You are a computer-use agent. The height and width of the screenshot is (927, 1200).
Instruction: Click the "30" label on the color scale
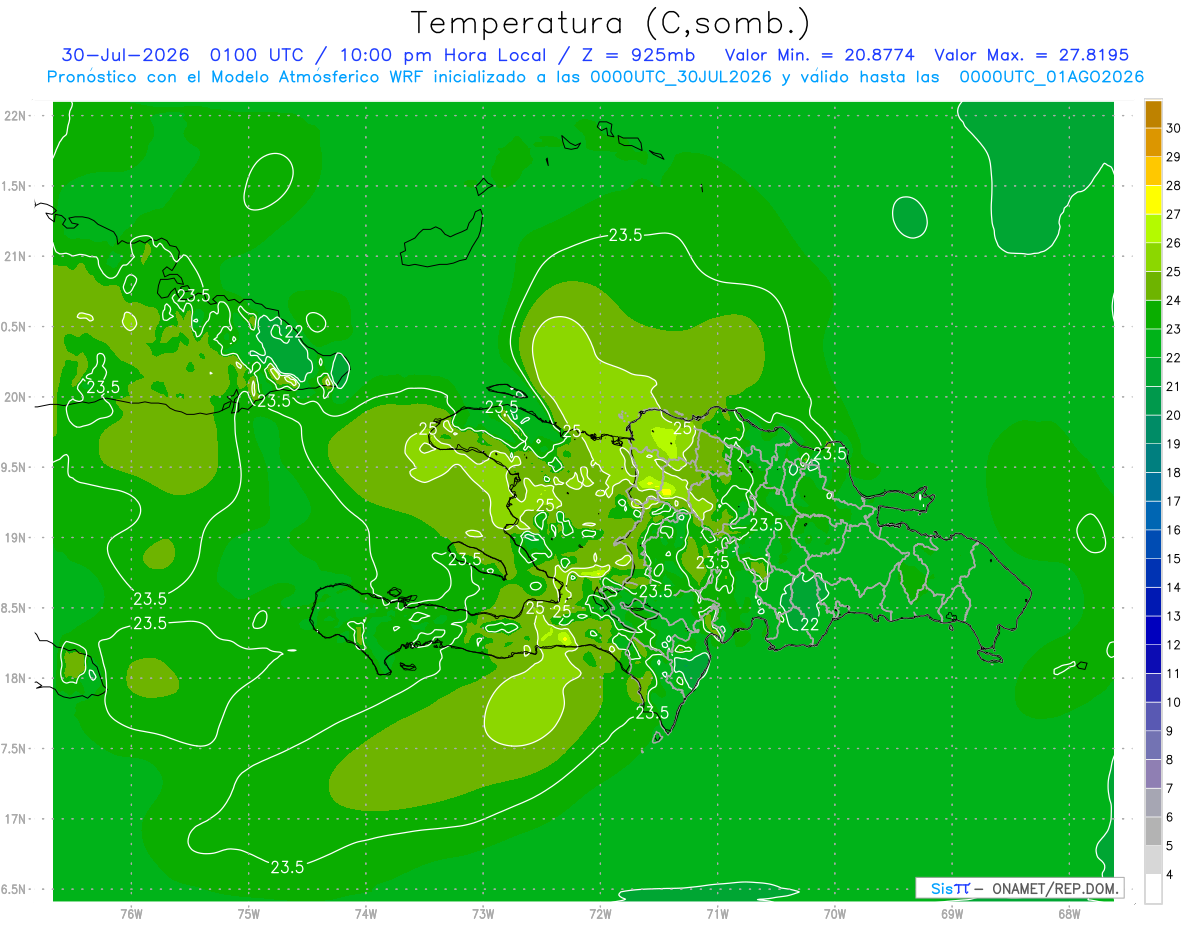click(1174, 129)
